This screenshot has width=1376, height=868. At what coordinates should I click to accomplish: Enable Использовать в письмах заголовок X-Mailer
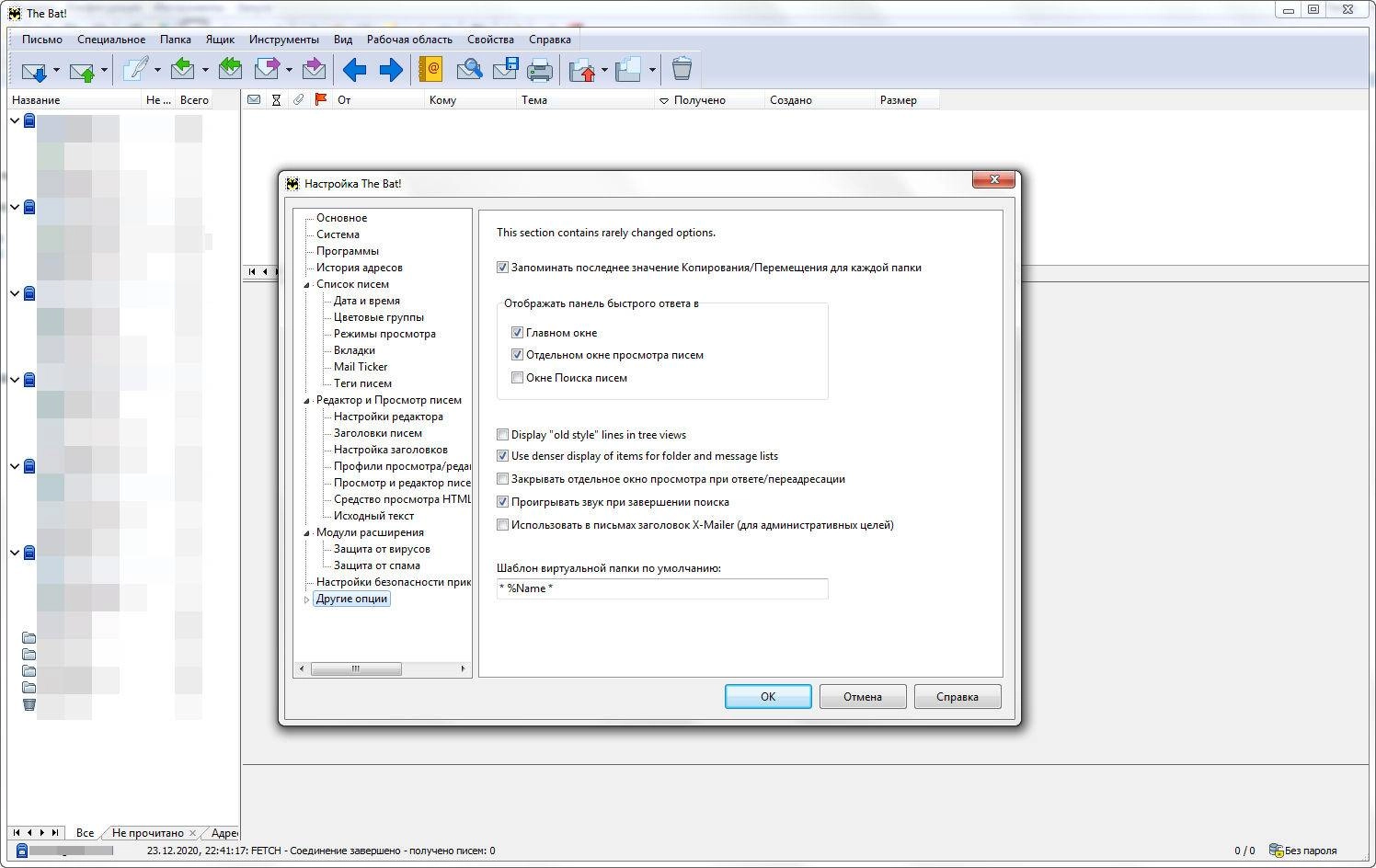[x=503, y=525]
